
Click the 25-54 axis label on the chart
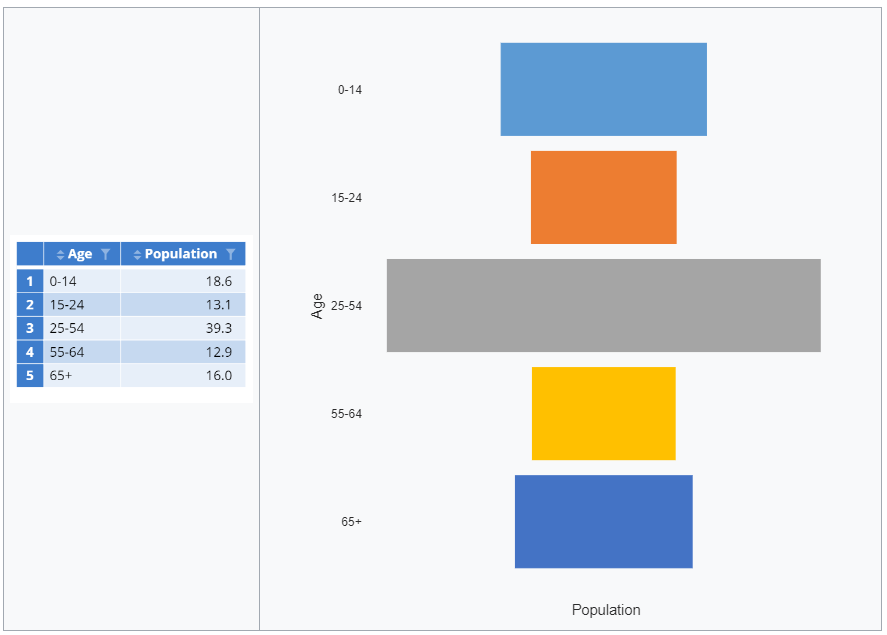[x=344, y=305]
